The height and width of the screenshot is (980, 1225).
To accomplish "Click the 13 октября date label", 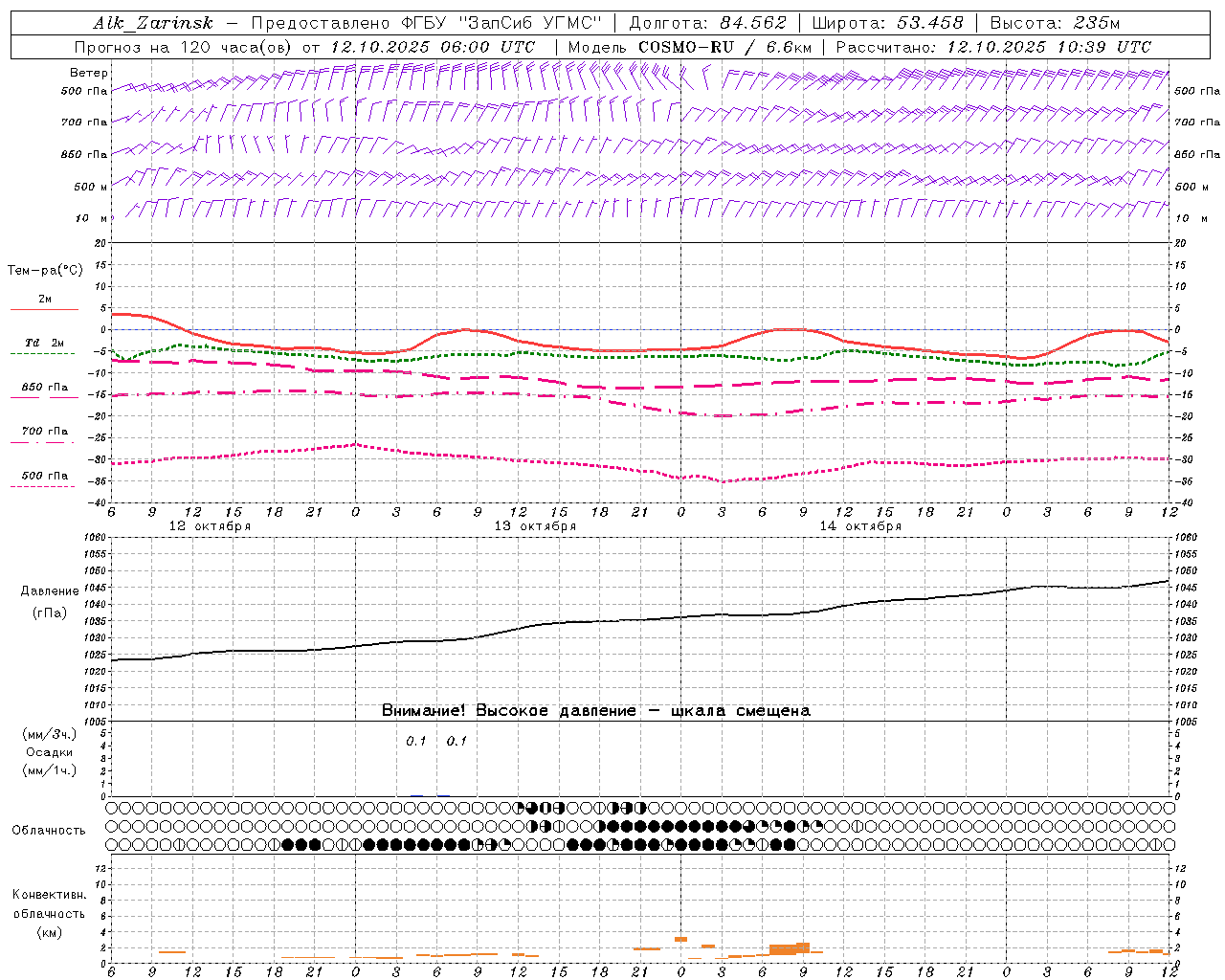I will point(535,526).
